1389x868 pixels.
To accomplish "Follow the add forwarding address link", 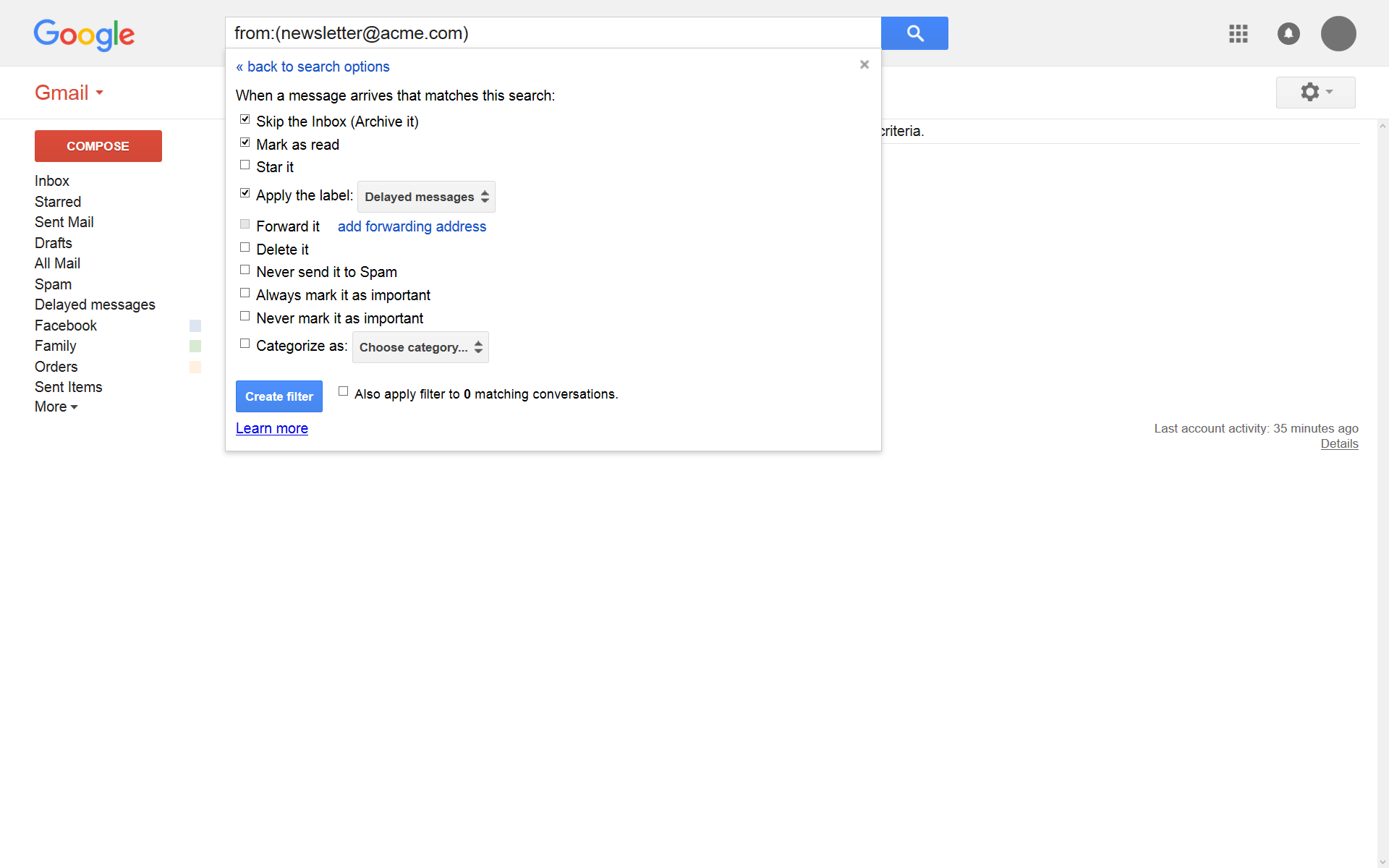I will point(412,226).
